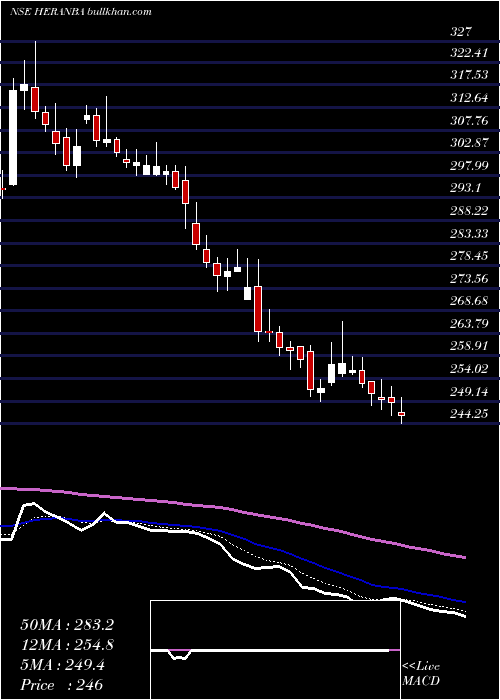Select the 268.68 axis label
This screenshot has width=500, height=700.
469,301
